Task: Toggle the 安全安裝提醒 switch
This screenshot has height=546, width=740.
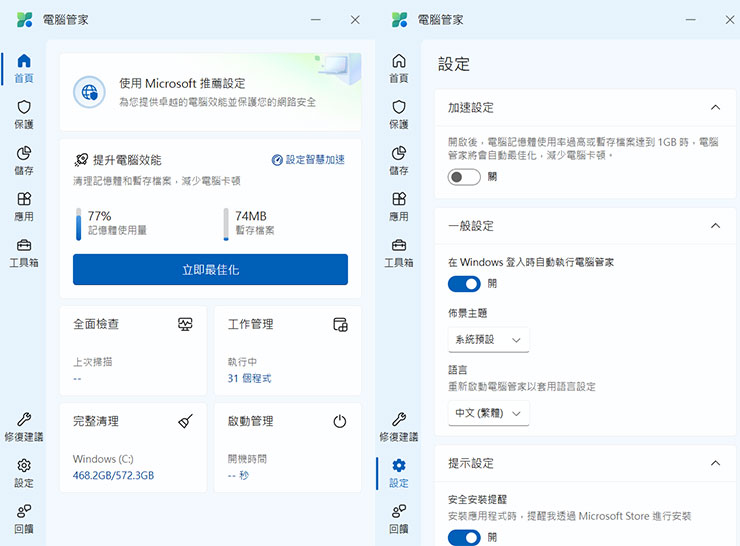Action: (x=464, y=538)
